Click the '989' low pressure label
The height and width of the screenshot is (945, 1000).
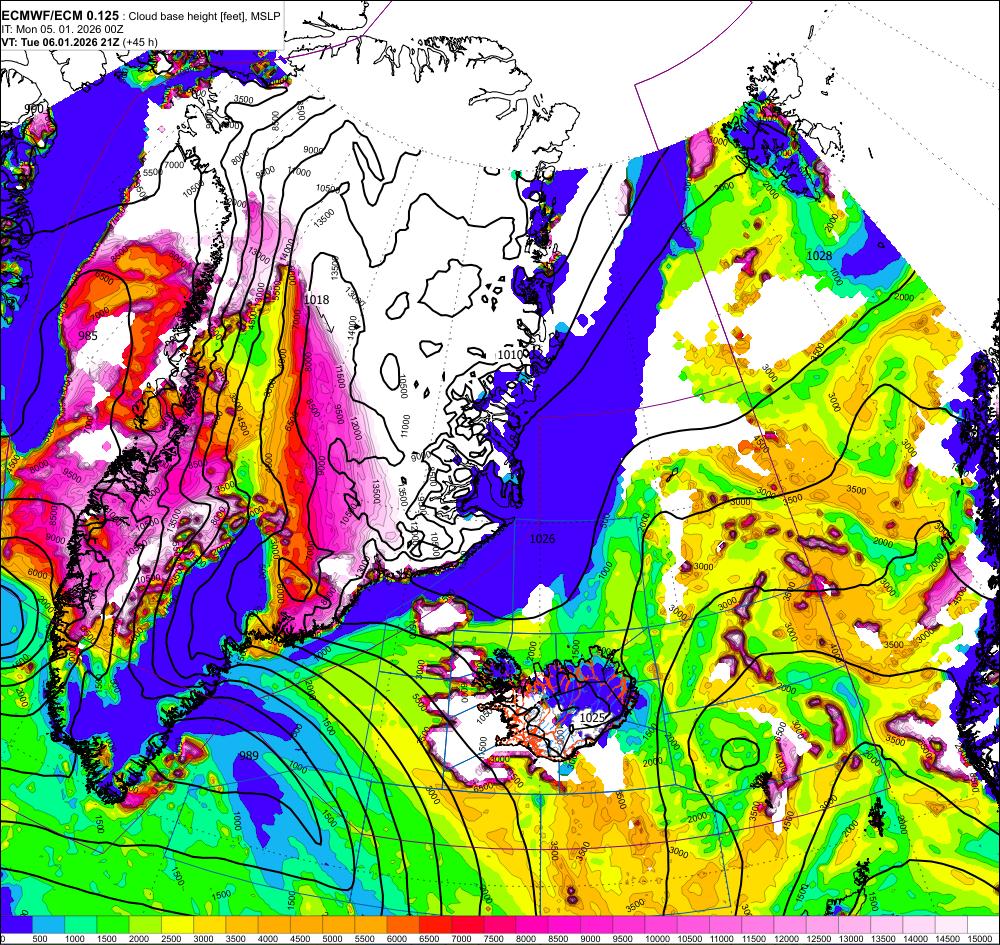pyautogui.click(x=249, y=756)
